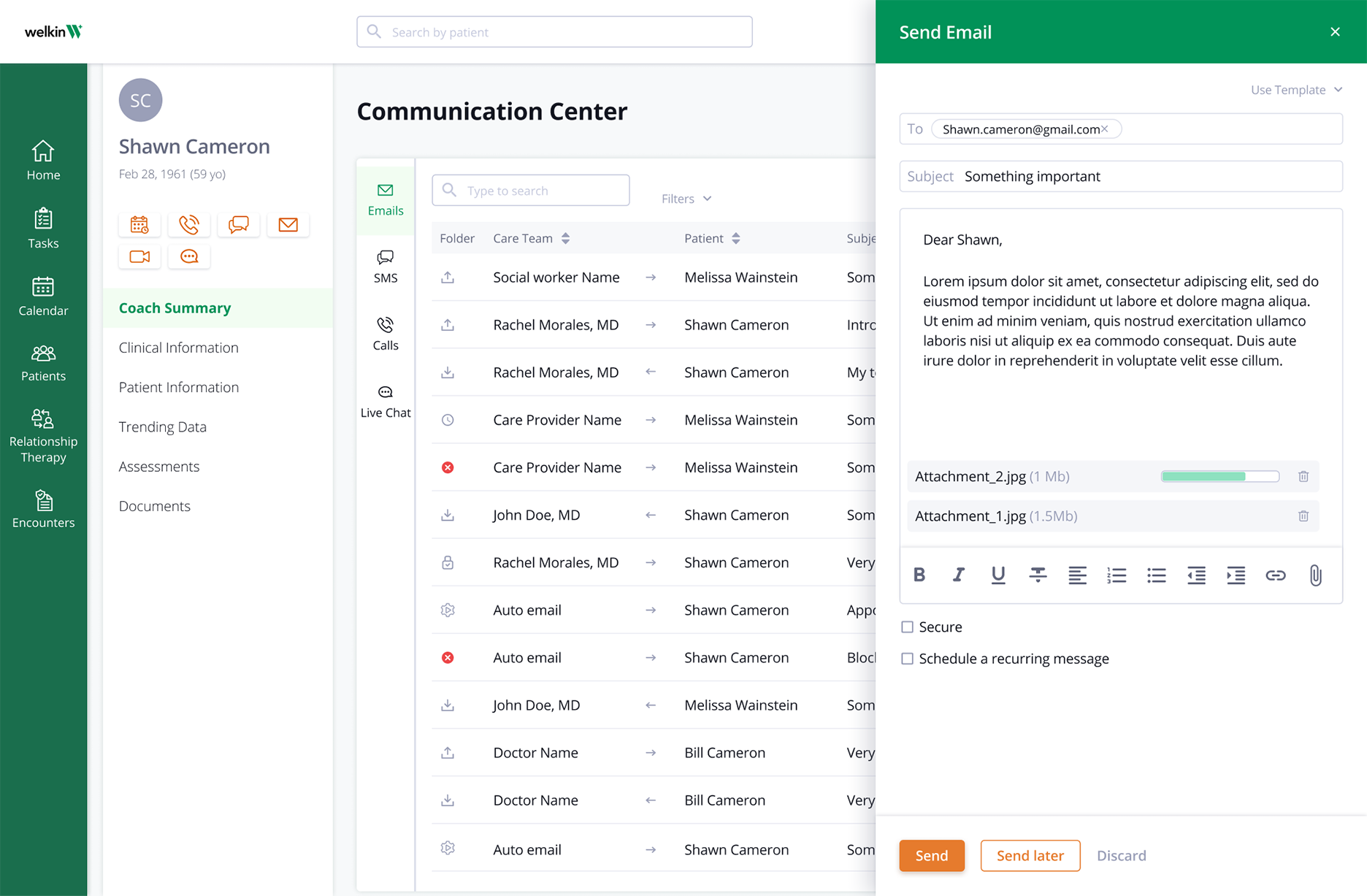
Task: Toggle underline formatting in email editor
Action: click(x=998, y=575)
